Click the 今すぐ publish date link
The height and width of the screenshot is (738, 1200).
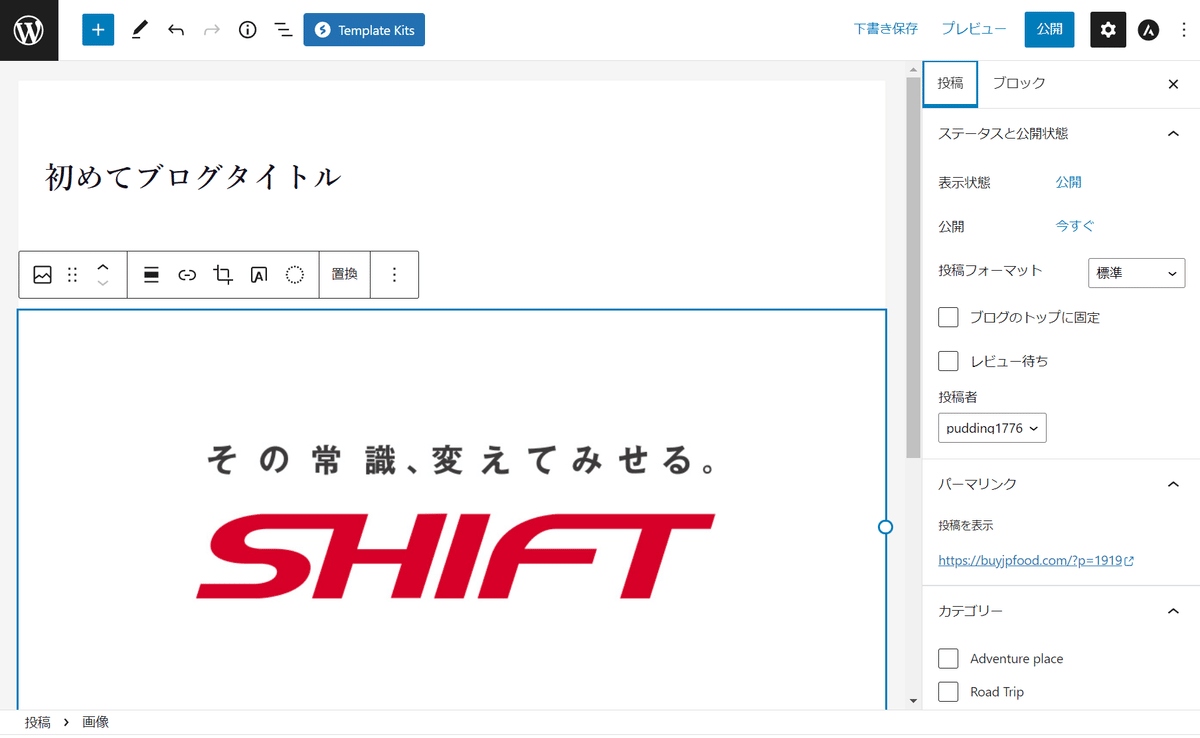click(x=1075, y=226)
